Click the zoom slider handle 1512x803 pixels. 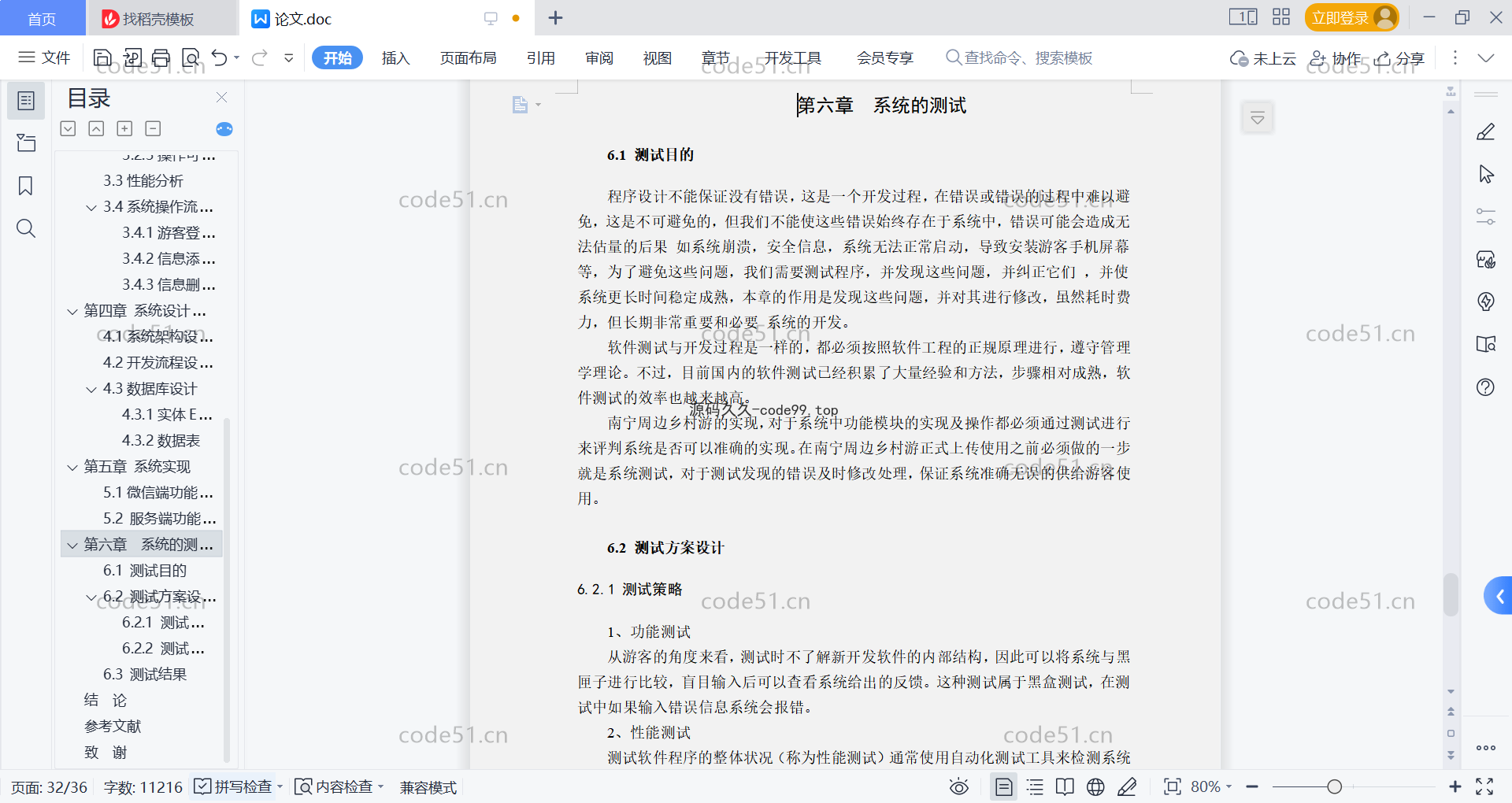coord(1334,786)
